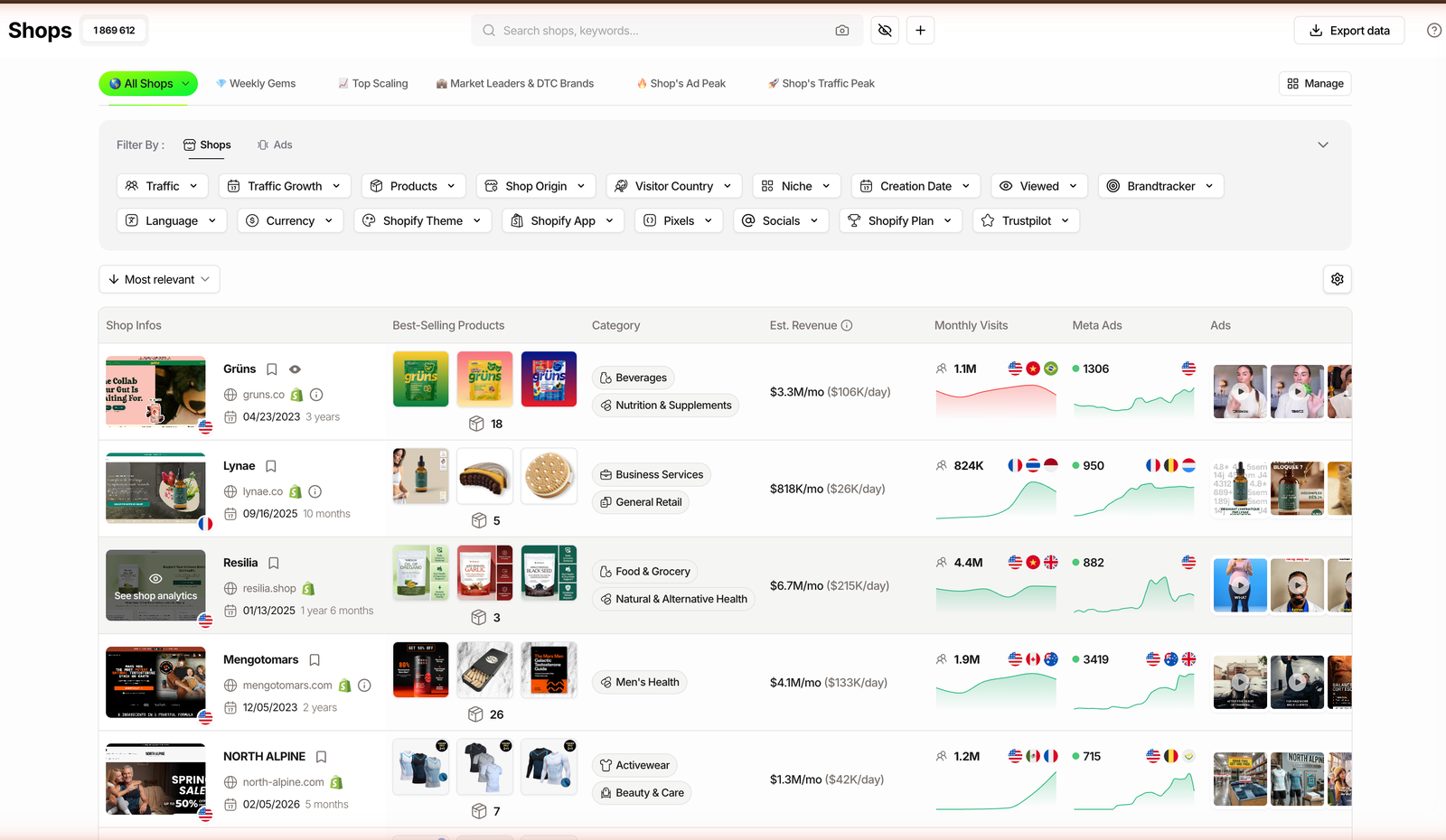Open the Niche filter dropdown
Image resolution: width=1446 pixels, height=840 pixels.
796,186
